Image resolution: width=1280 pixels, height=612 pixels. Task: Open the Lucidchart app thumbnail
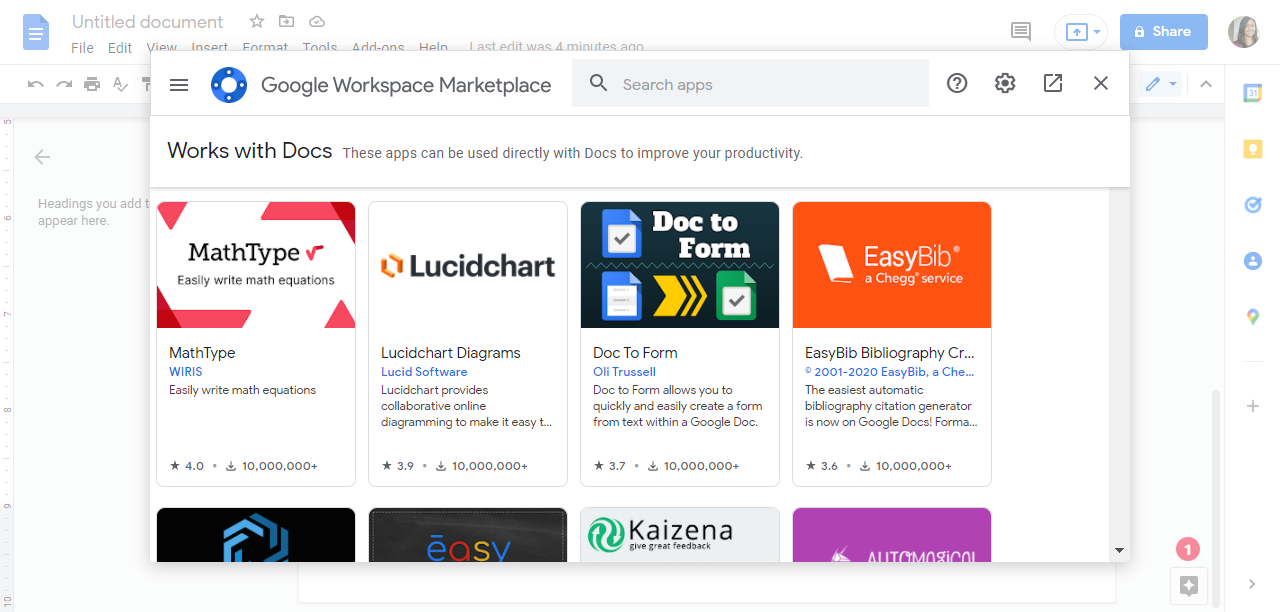[468, 265]
